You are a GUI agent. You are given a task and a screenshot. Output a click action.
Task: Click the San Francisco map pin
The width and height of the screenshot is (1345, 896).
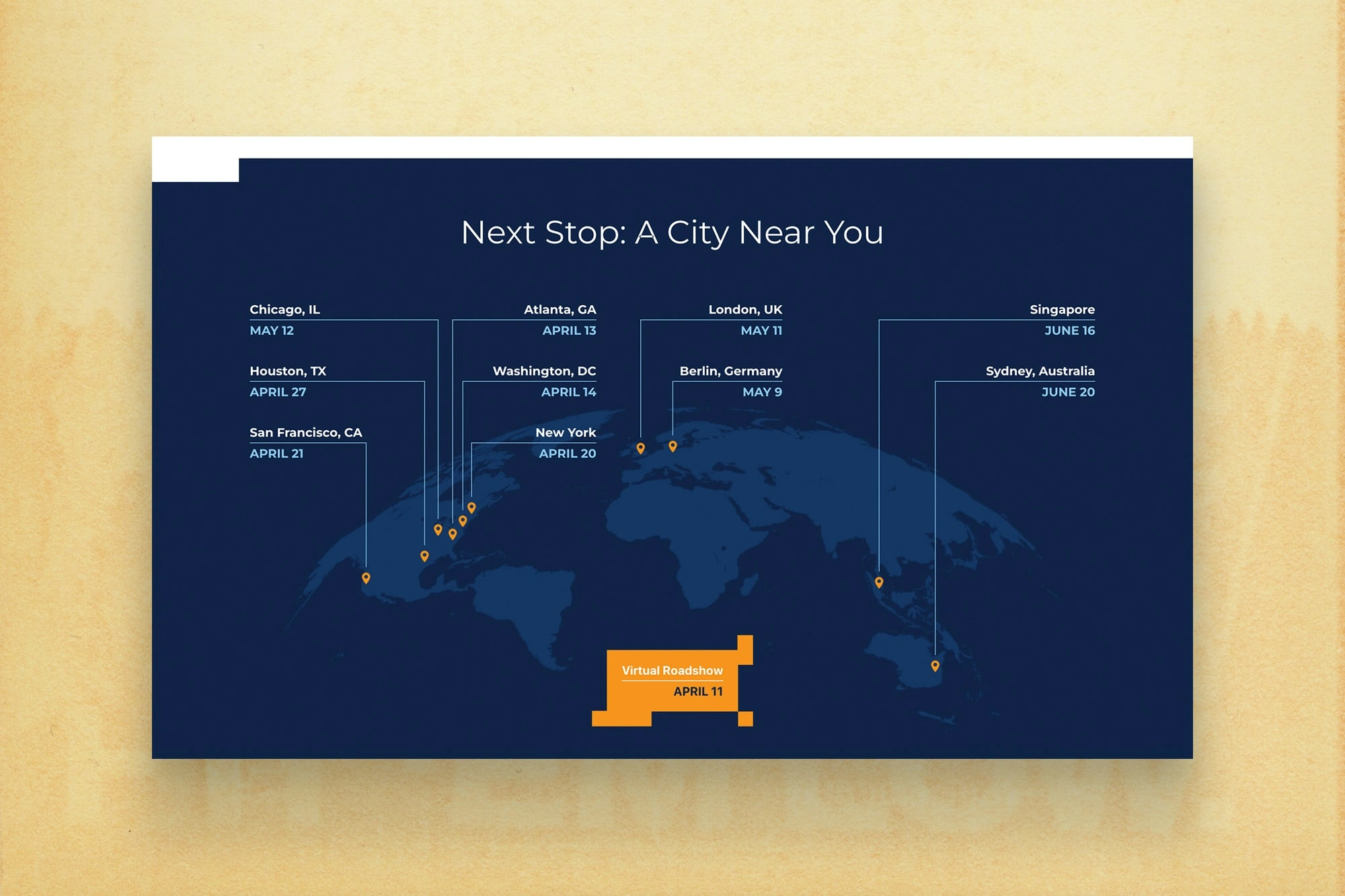pos(366,578)
